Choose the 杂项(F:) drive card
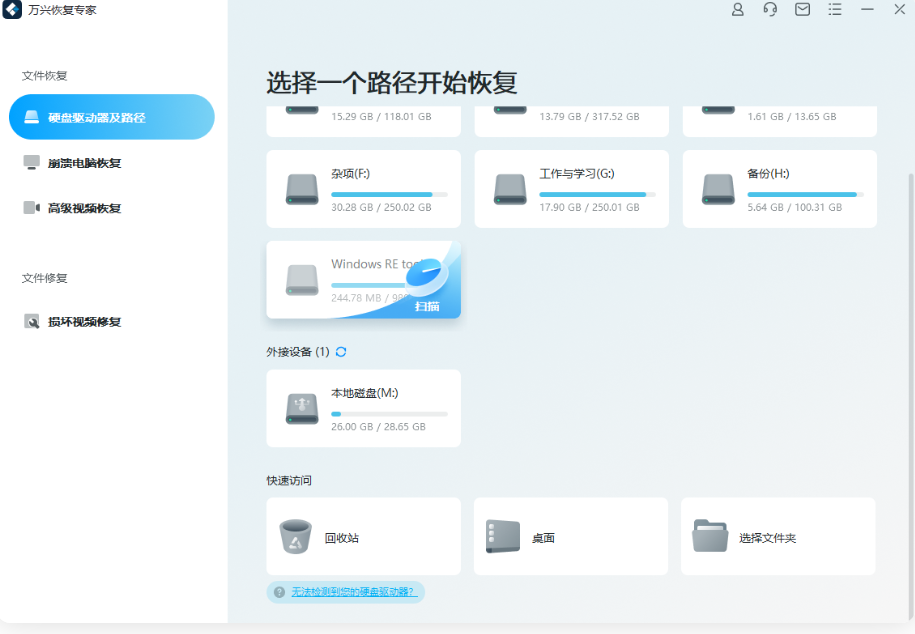915x634 pixels. click(x=363, y=189)
